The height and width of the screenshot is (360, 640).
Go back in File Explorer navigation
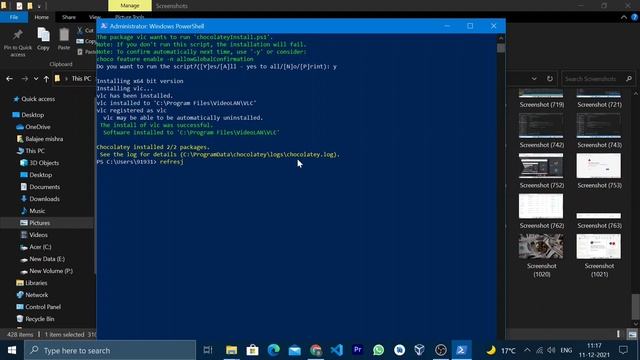pyautogui.click(x=9, y=79)
